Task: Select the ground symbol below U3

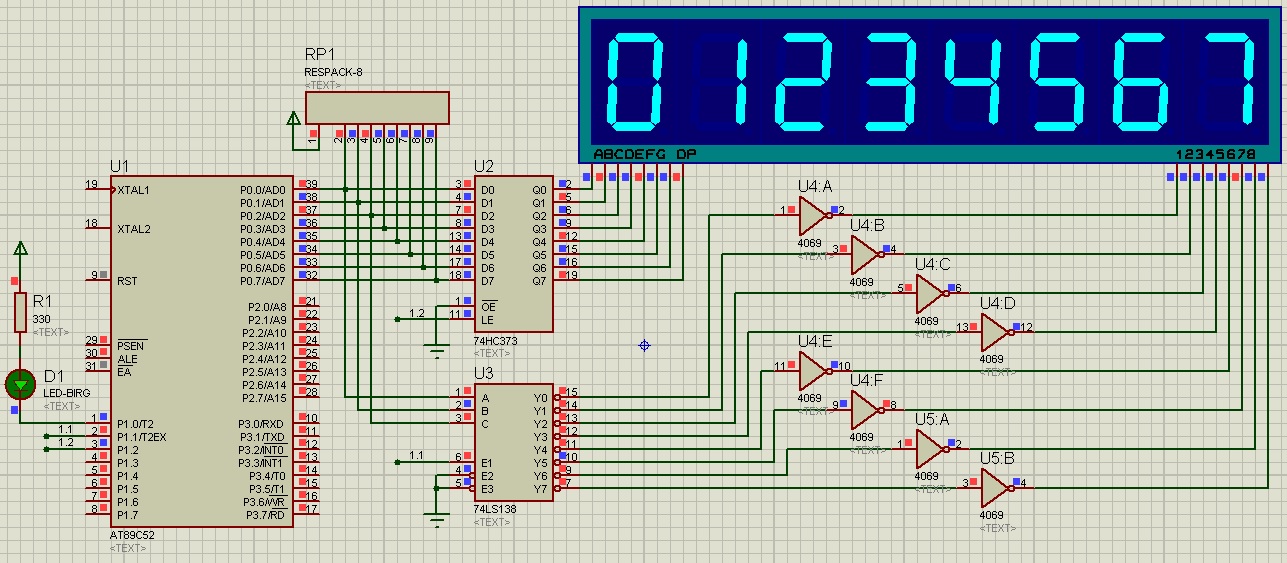Action: 436,519
